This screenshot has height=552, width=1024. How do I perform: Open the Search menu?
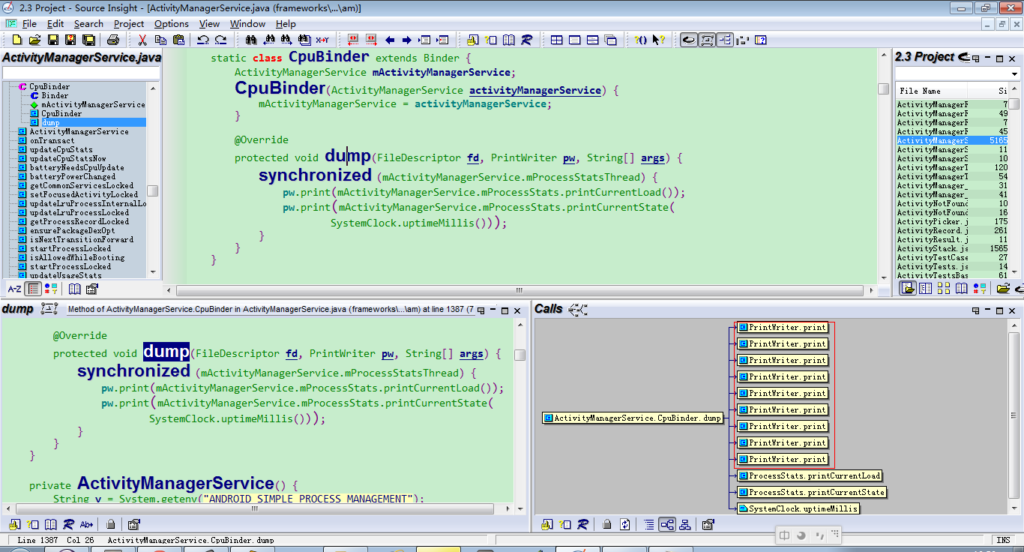click(x=89, y=24)
